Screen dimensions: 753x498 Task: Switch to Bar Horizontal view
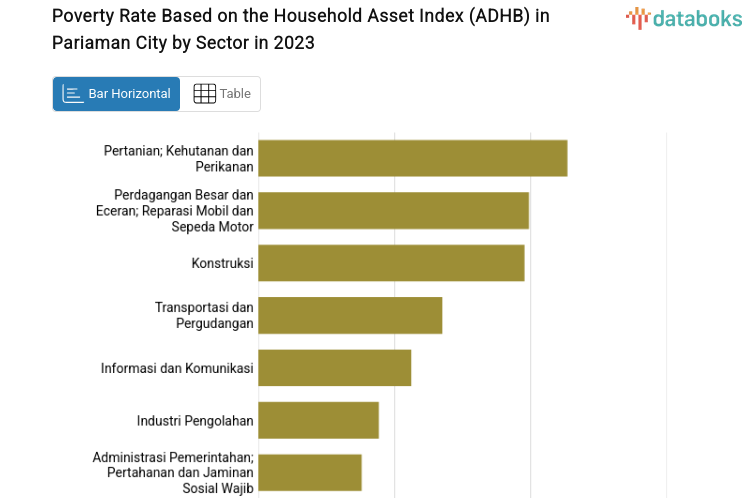[x=117, y=94]
